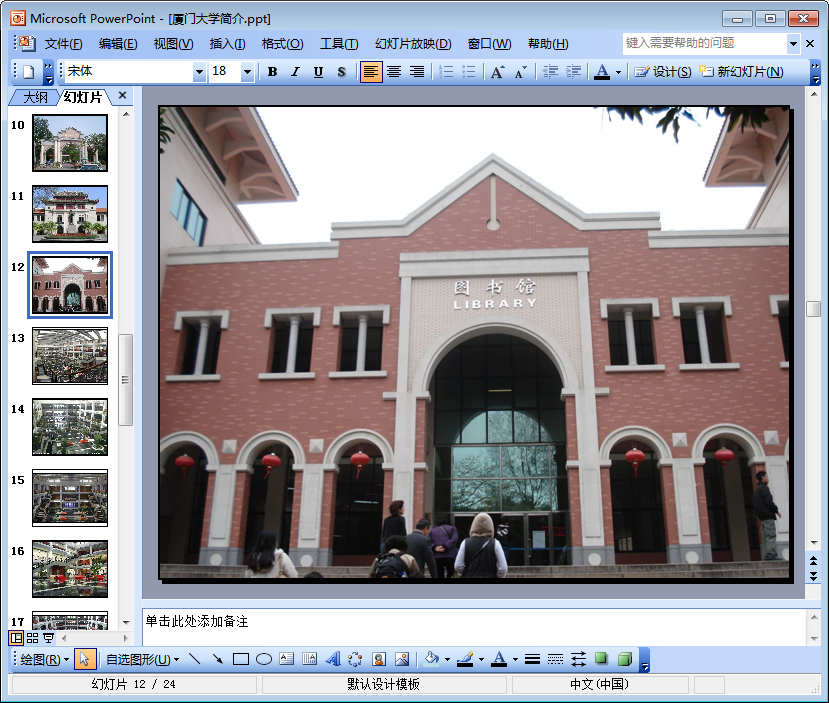Open the 自选图形(U) AutoShapes menu
The image size is (829, 703).
coord(143,660)
